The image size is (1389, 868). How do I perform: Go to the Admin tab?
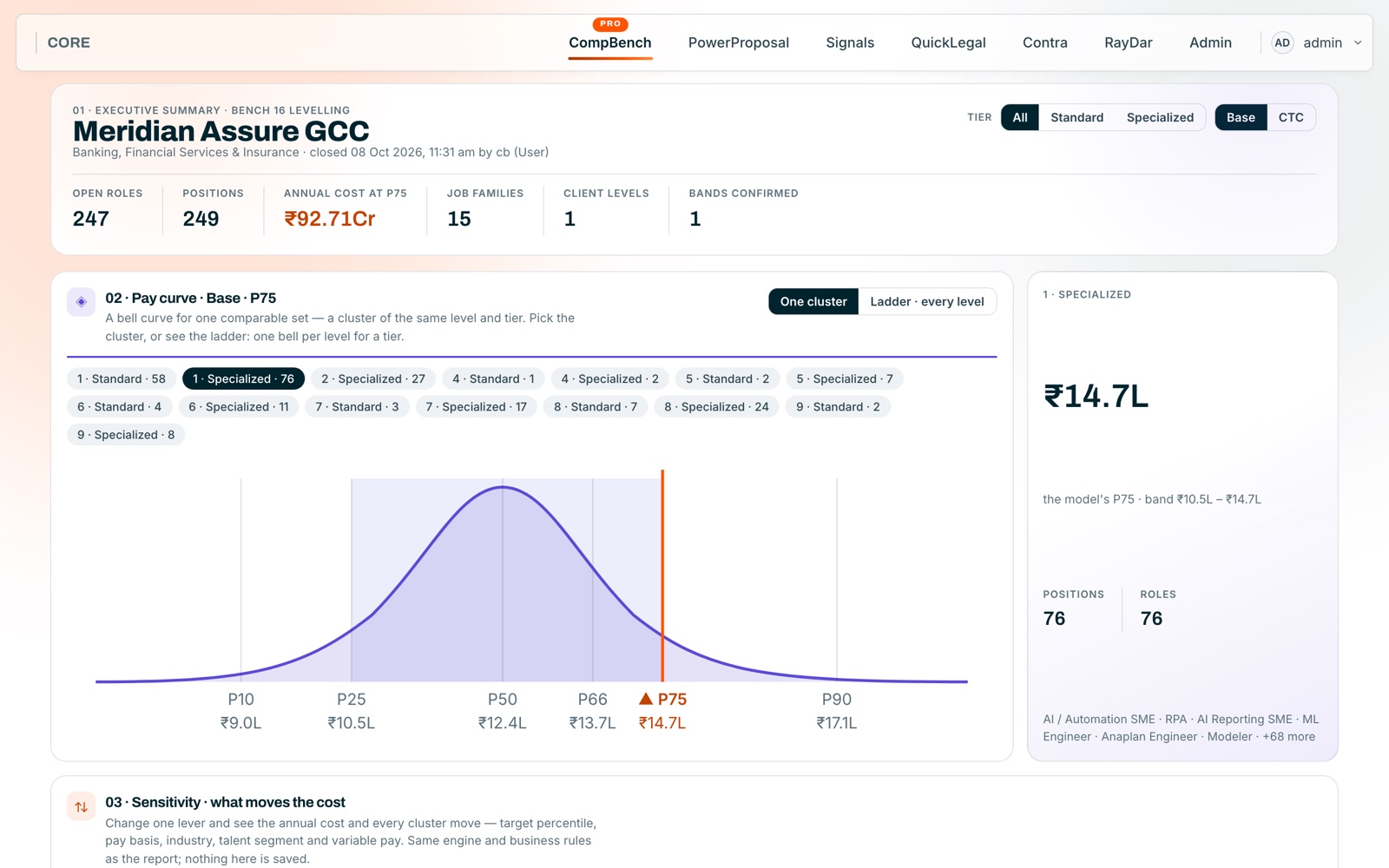point(1210,43)
